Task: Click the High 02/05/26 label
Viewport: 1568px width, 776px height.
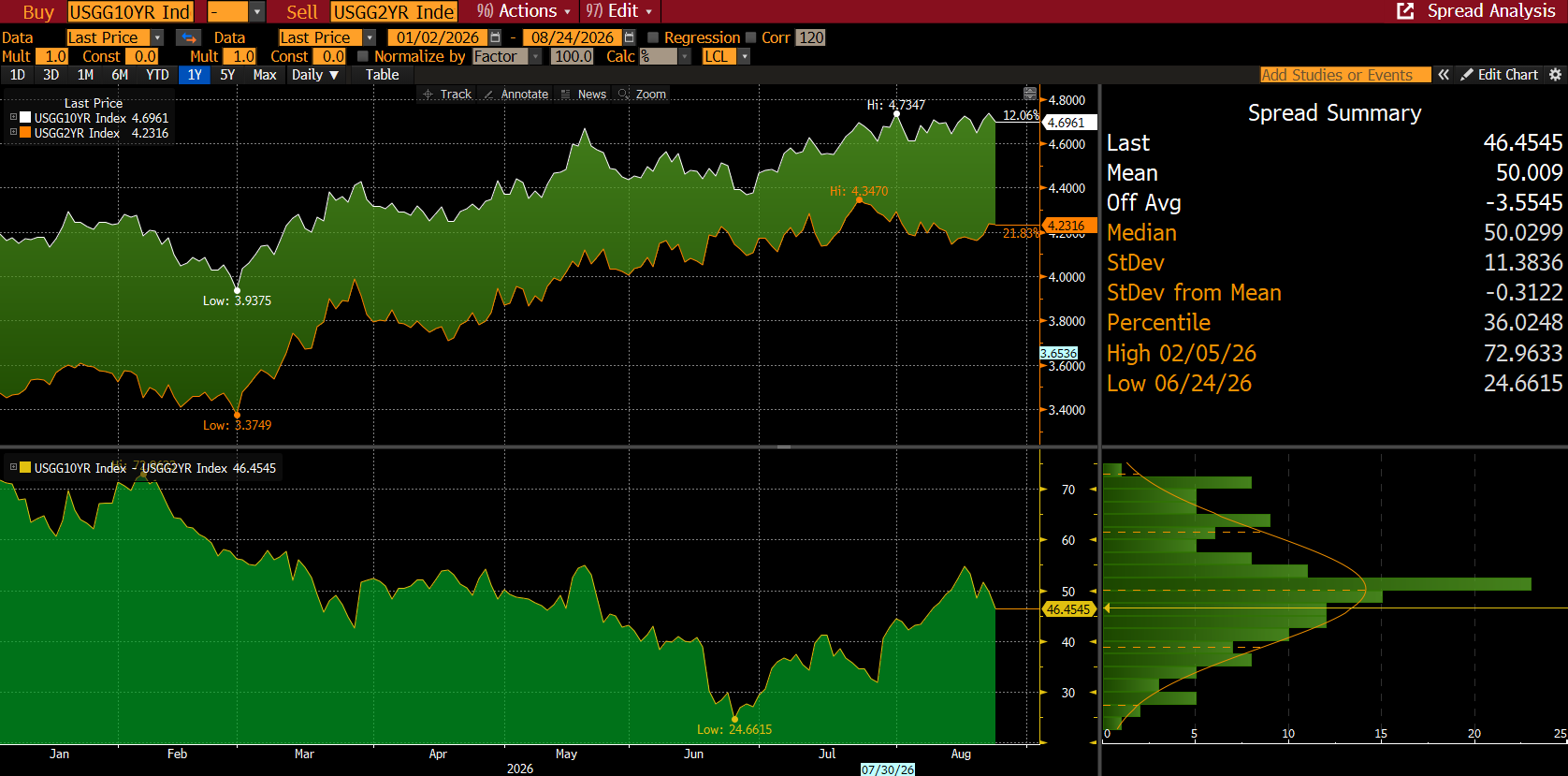Action: pyautogui.click(x=1182, y=353)
